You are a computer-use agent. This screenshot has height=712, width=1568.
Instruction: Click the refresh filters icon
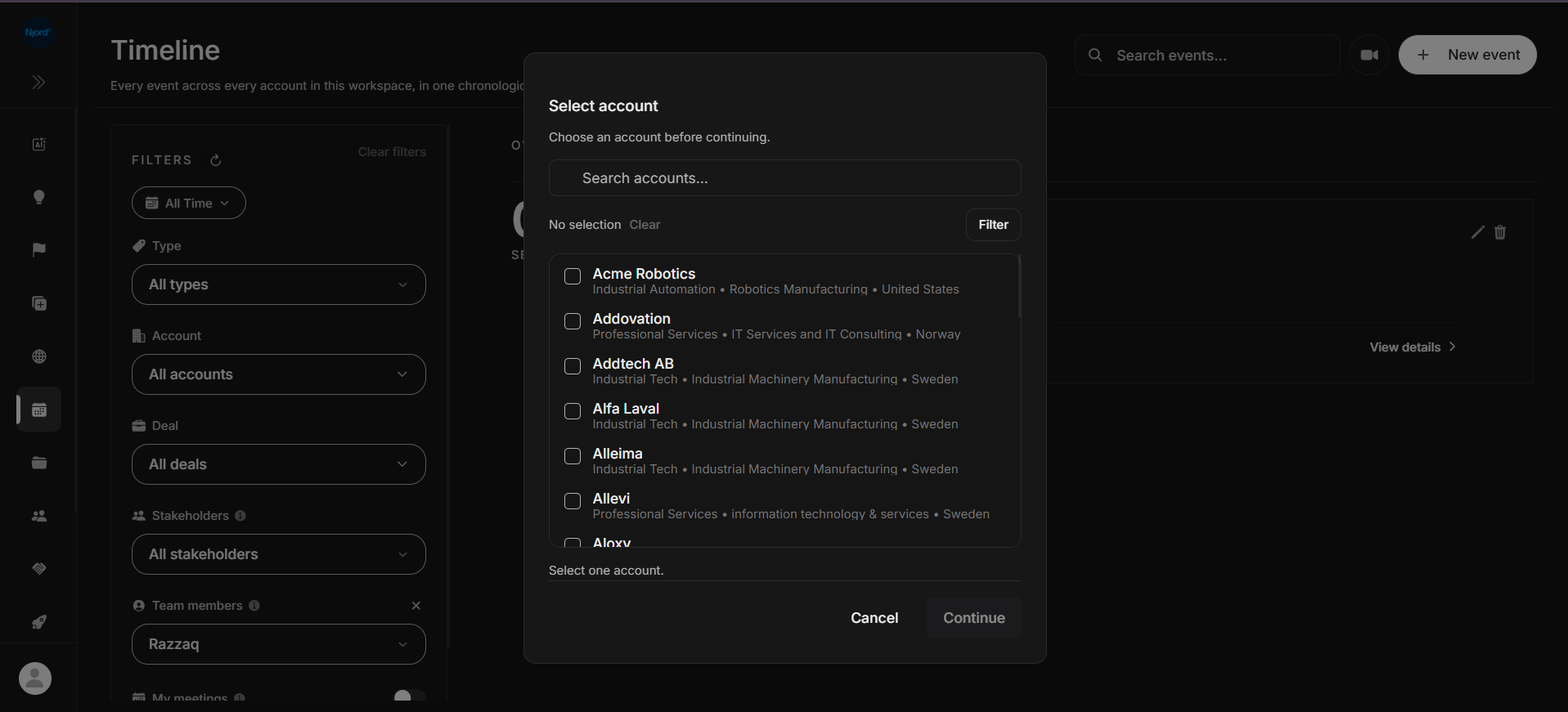(216, 160)
